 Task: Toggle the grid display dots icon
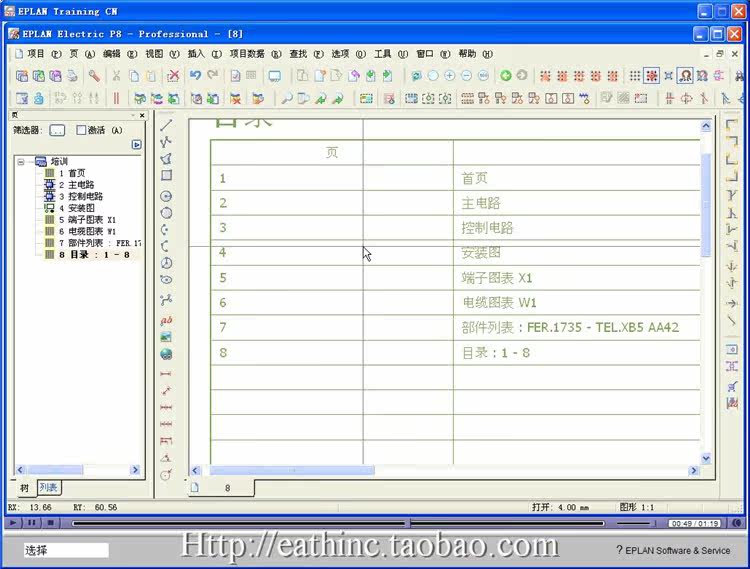click(634, 76)
